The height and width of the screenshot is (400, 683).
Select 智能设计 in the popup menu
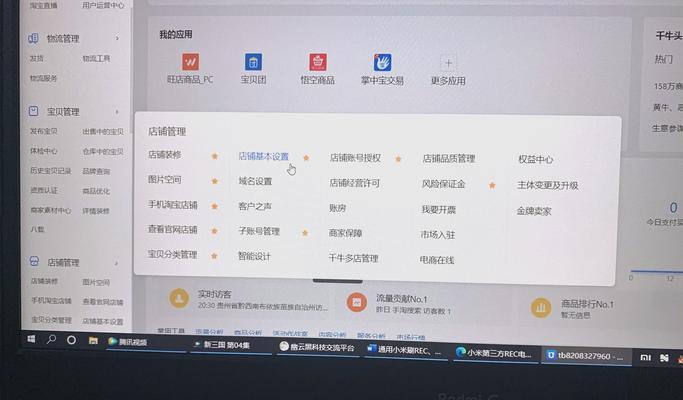pos(254,256)
